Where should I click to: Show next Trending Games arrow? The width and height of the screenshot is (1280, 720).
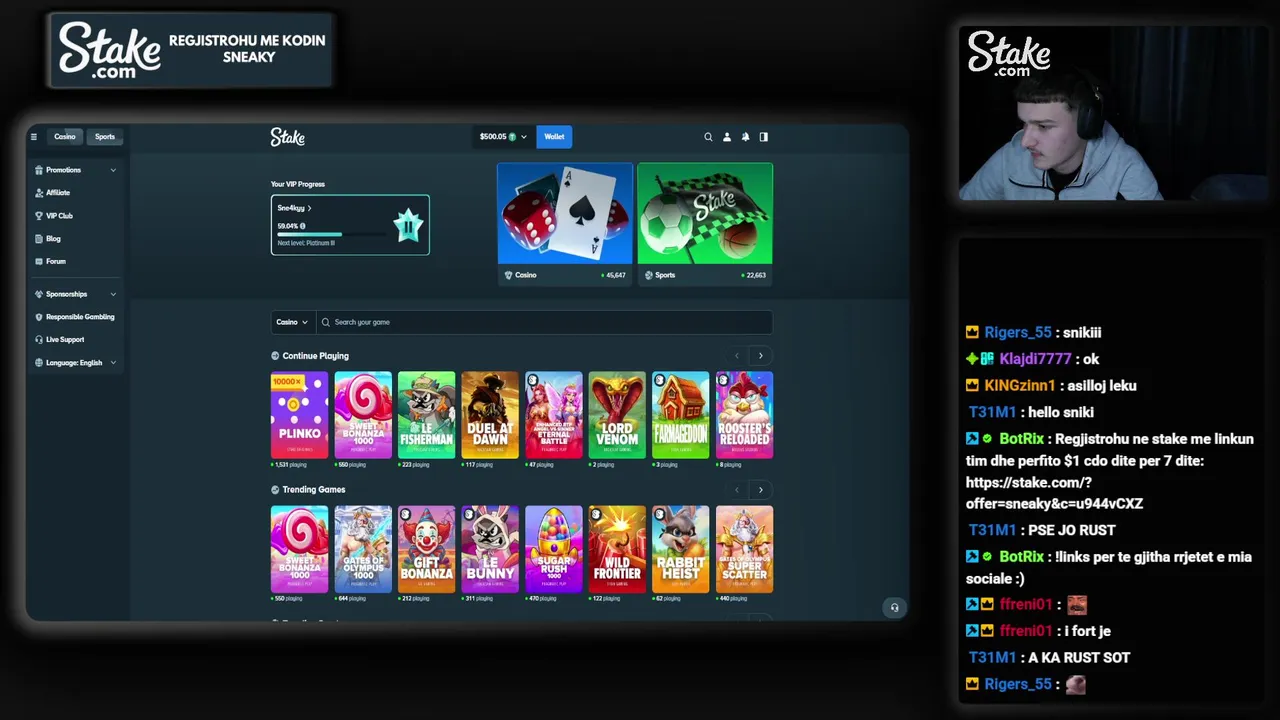click(760, 490)
